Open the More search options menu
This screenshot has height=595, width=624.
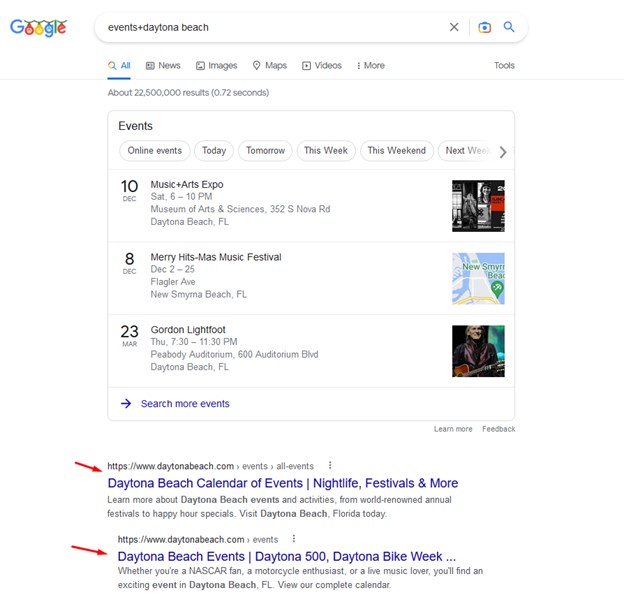tap(370, 66)
